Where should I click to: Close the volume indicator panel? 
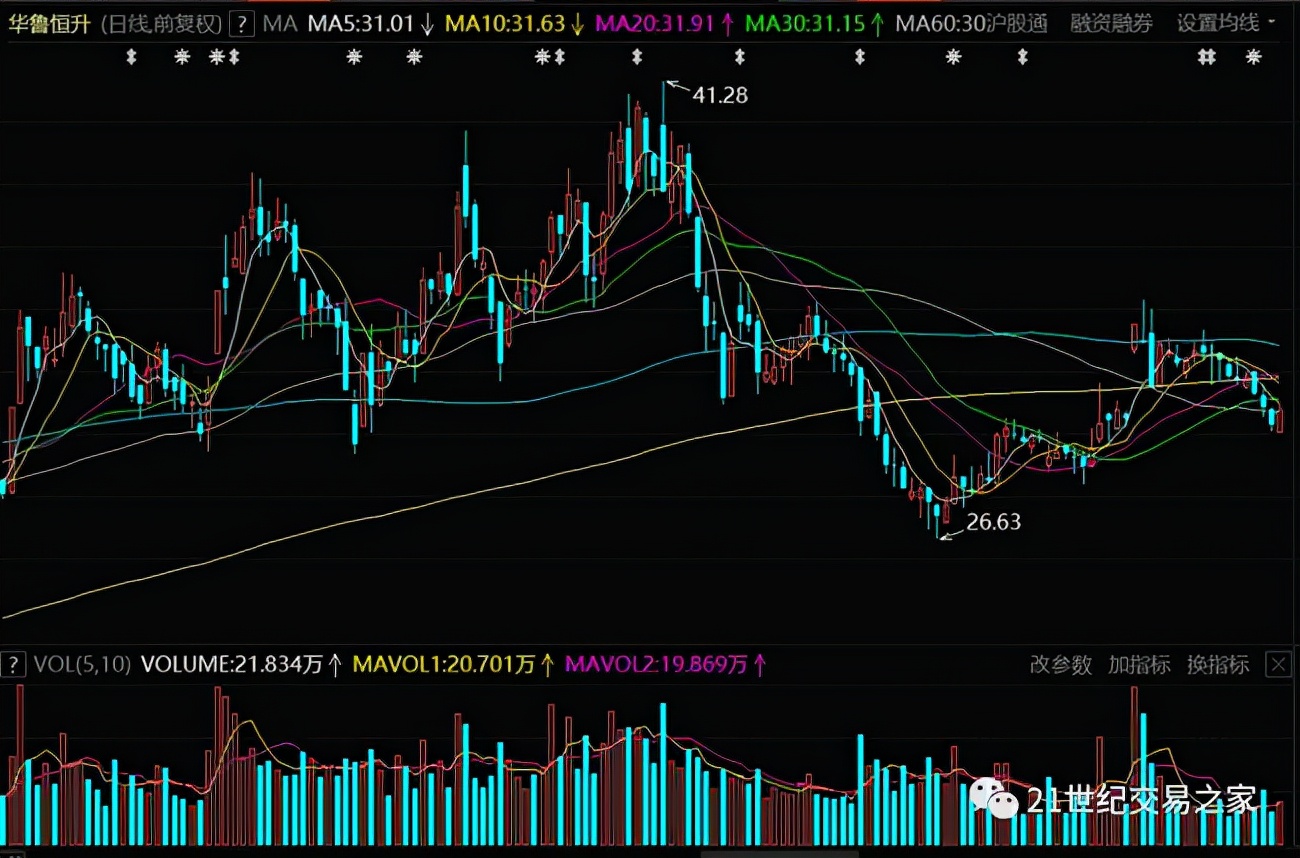pos(1277,664)
